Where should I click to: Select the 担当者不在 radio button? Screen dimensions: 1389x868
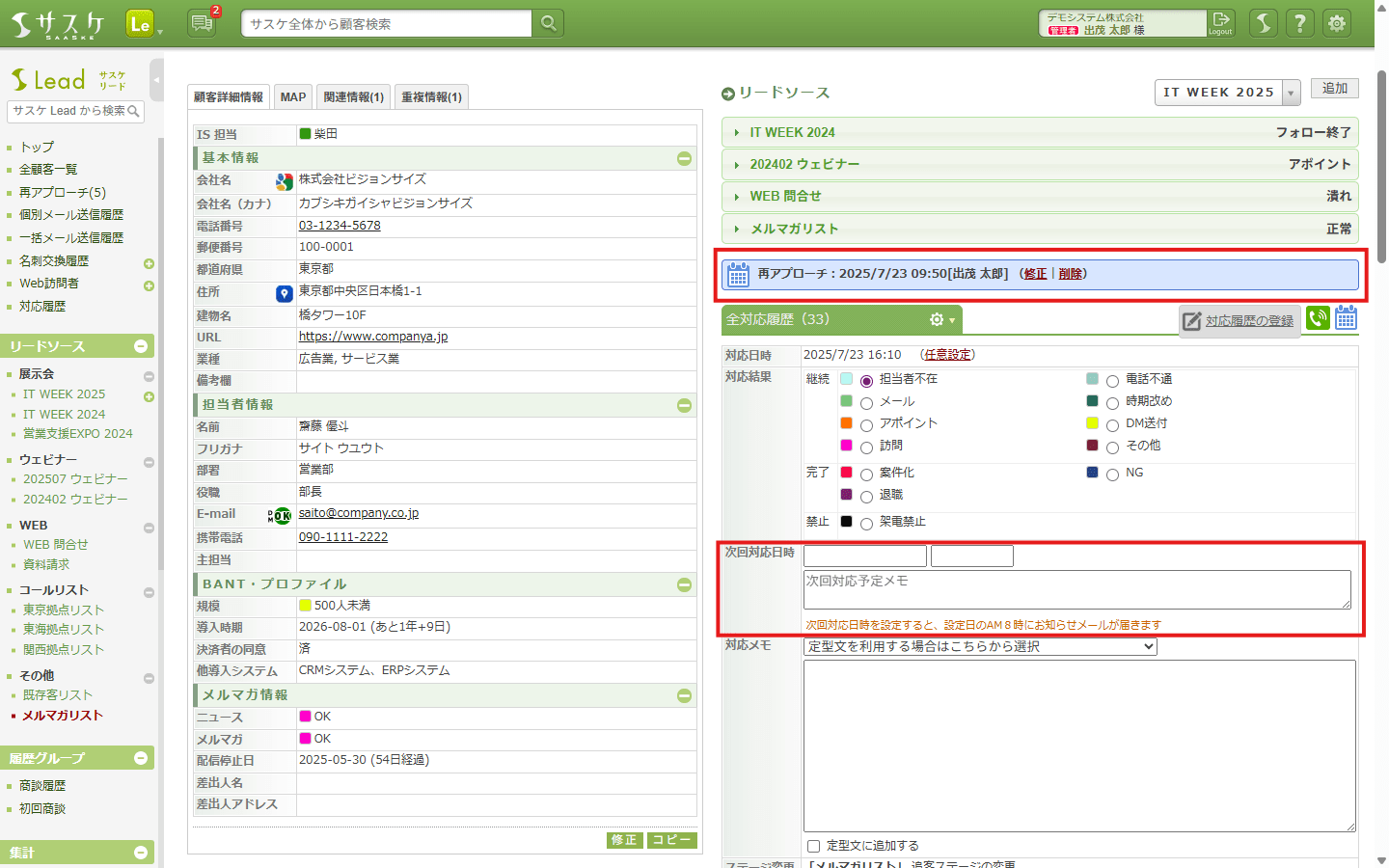tap(866, 381)
